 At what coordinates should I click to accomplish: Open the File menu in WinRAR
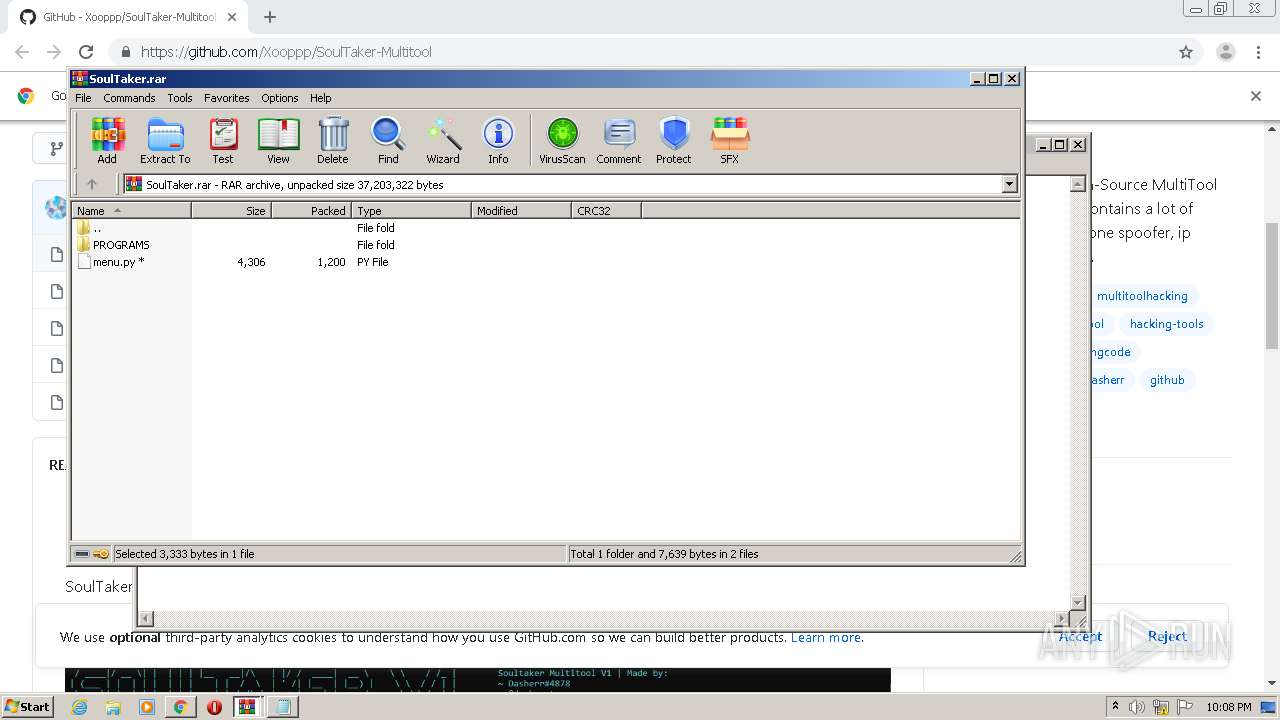pos(83,98)
